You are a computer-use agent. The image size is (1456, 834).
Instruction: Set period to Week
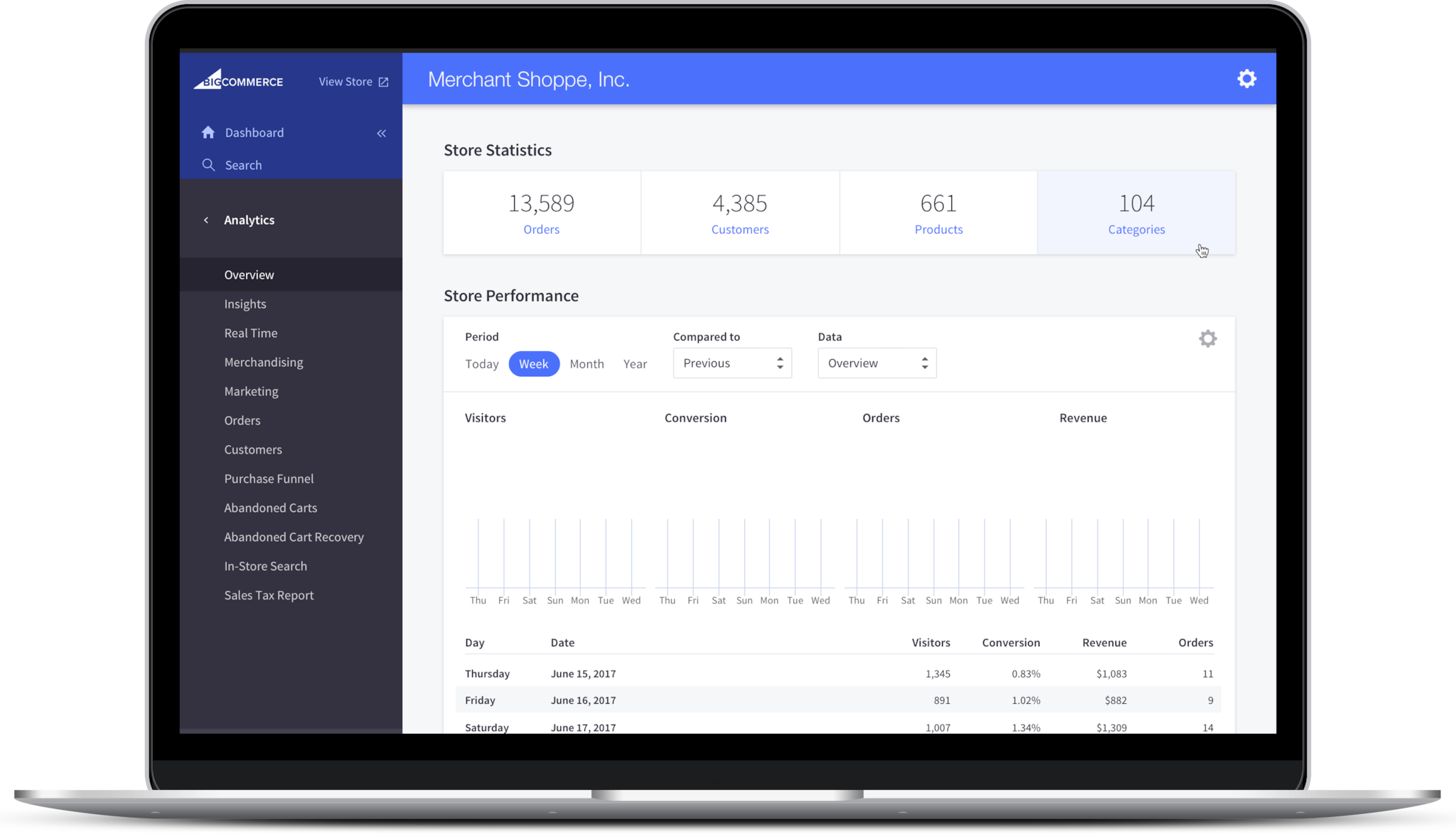(x=534, y=364)
